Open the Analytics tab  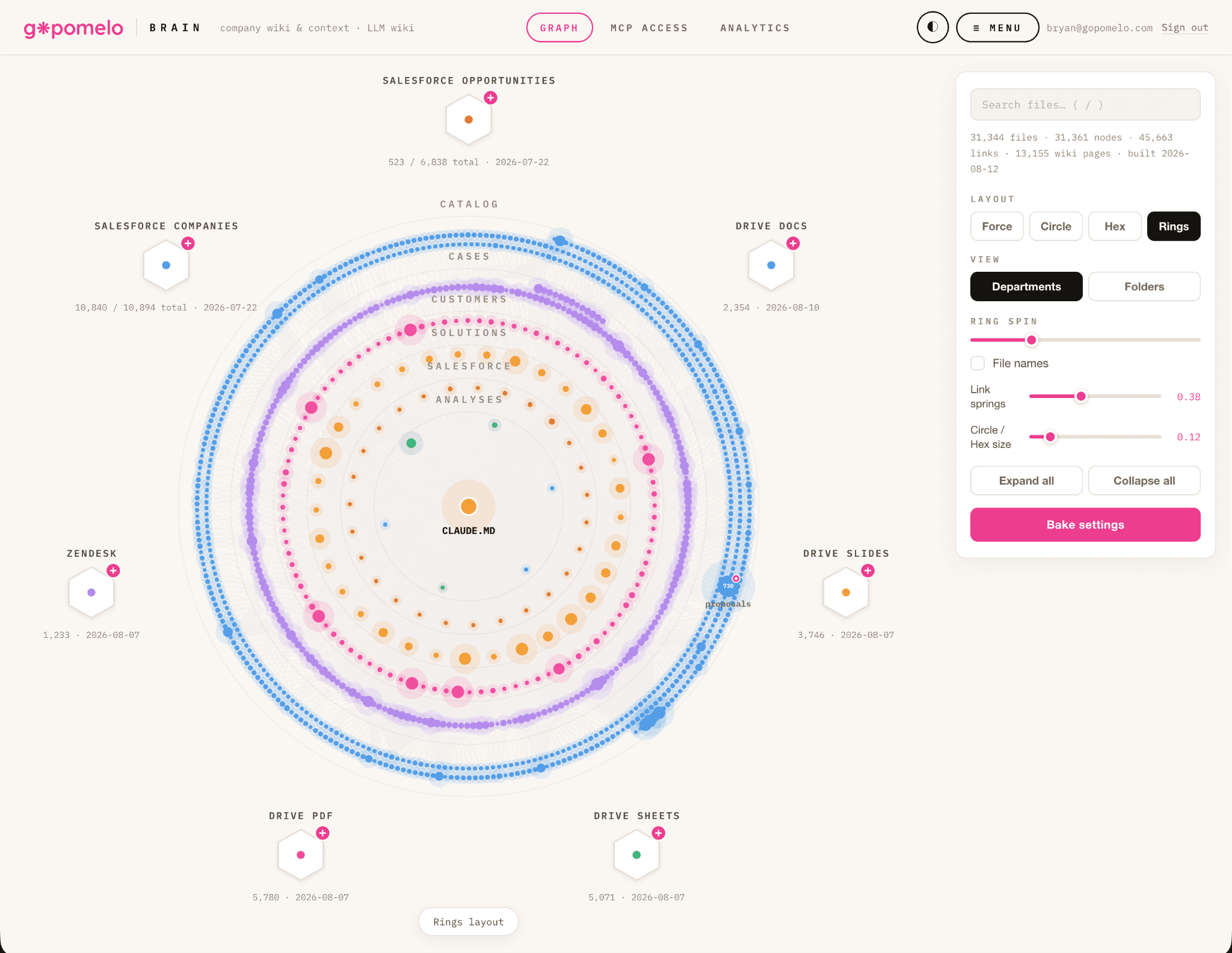point(755,28)
